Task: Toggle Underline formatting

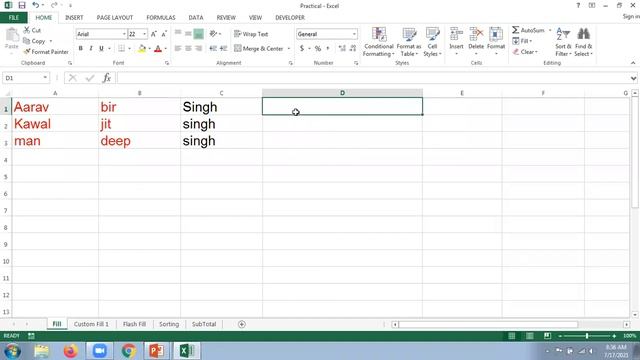Action: [101, 49]
